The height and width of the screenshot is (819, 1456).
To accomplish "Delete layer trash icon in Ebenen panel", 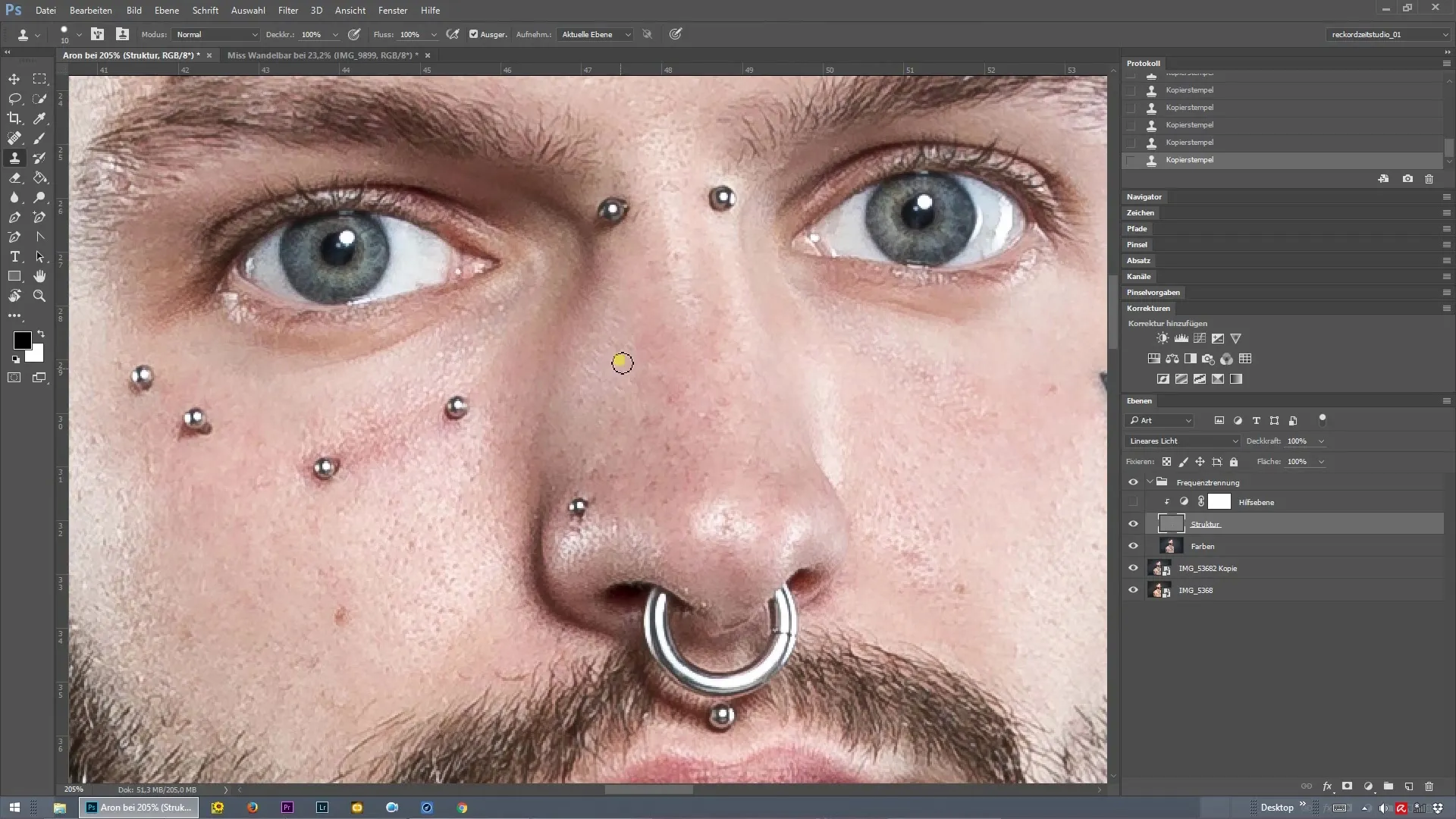I will click(1429, 786).
